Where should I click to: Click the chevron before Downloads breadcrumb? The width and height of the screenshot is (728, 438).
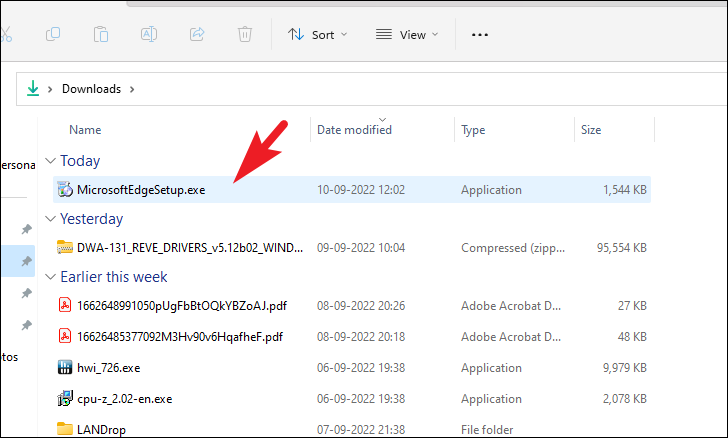point(50,89)
